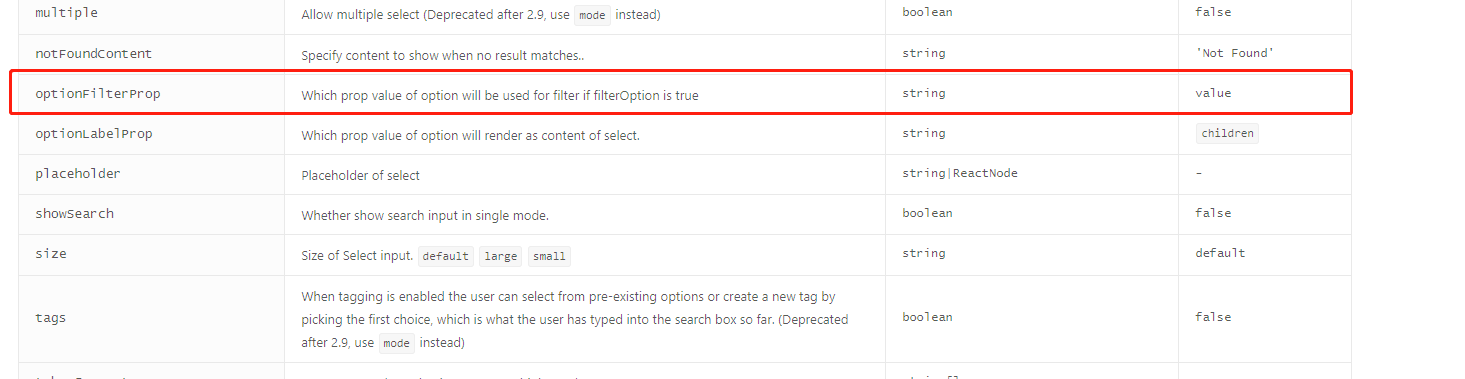Click the 'default' size code tag
The height and width of the screenshot is (379, 1465).
point(445,256)
